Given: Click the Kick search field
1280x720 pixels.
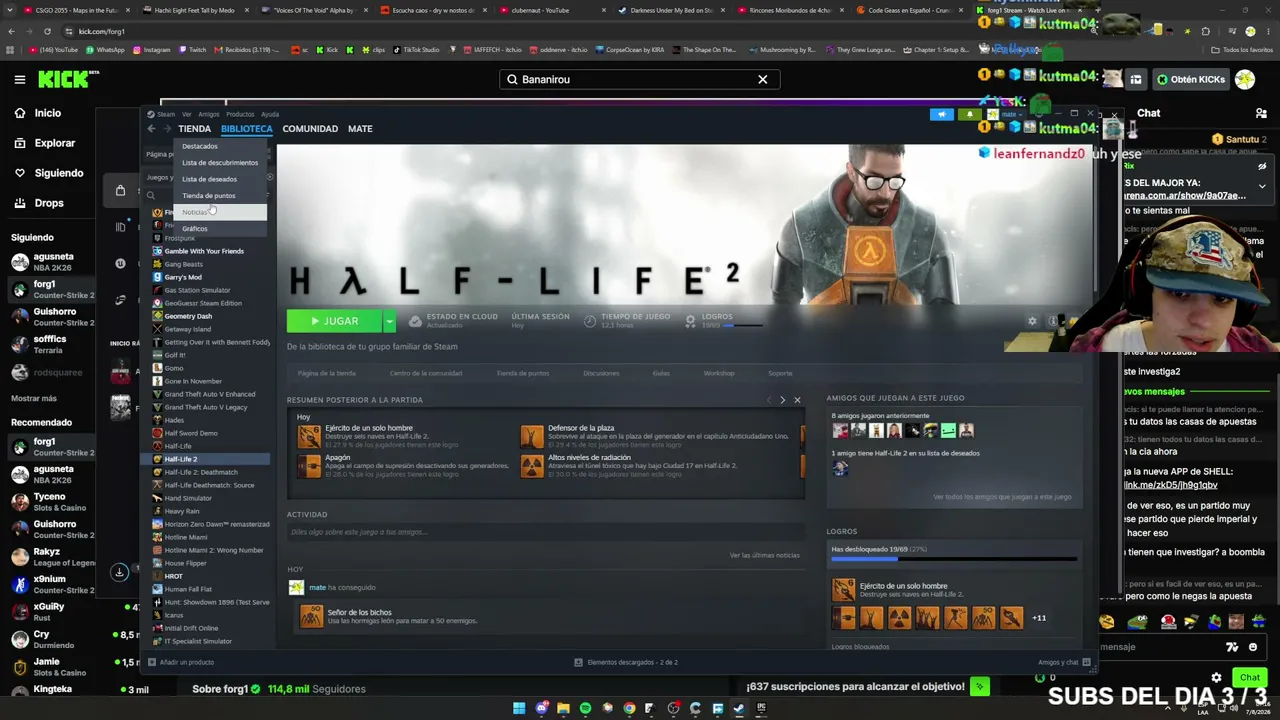Looking at the screenshot, I should pos(640,79).
